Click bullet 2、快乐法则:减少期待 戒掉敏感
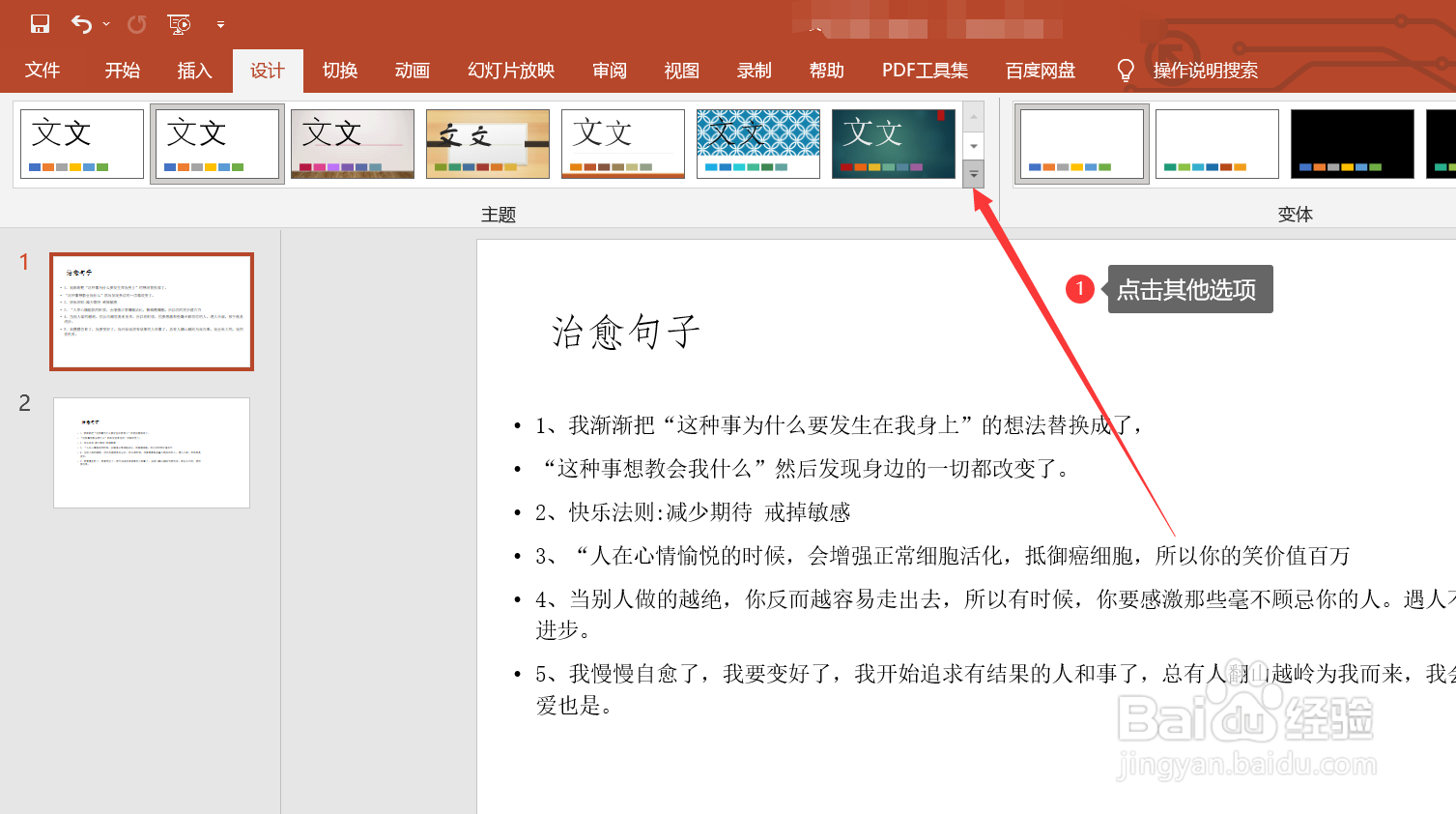 [693, 512]
